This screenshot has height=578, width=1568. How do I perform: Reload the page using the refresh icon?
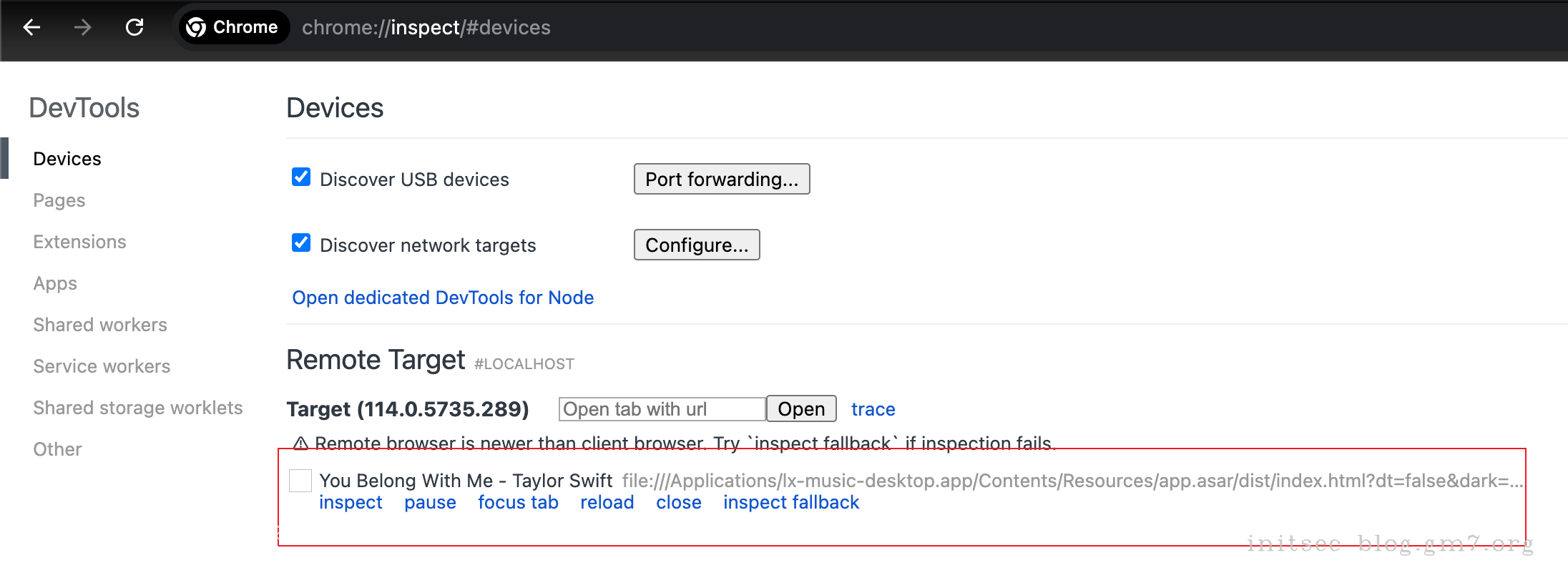point(134,27)
